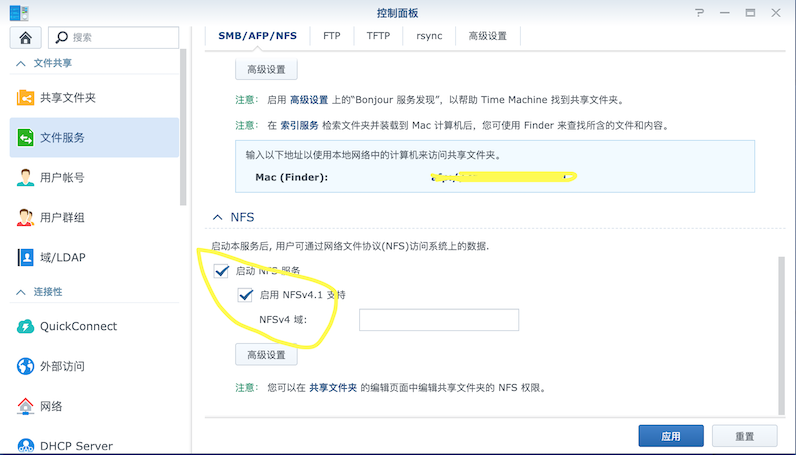
Task: Maximize the 控制面板 window
Action: pyautogui.click(x=750, y=13)
